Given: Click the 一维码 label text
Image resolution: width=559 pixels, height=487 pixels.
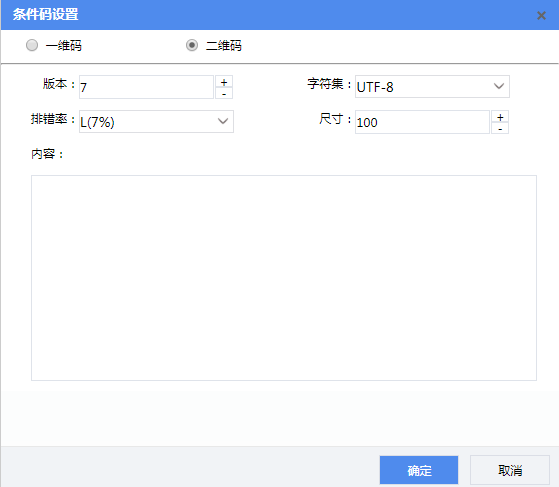Looking at the screenshot, I should 63,46.
